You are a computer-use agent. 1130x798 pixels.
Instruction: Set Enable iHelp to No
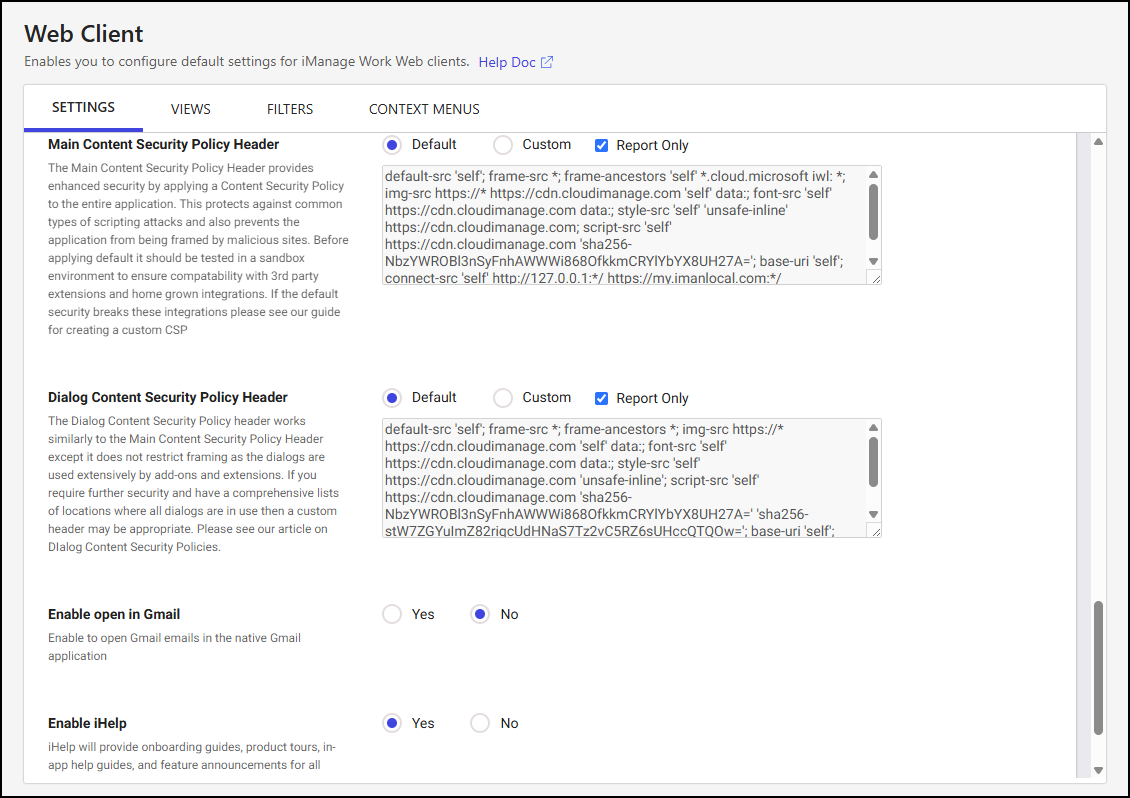click(480, 723)
